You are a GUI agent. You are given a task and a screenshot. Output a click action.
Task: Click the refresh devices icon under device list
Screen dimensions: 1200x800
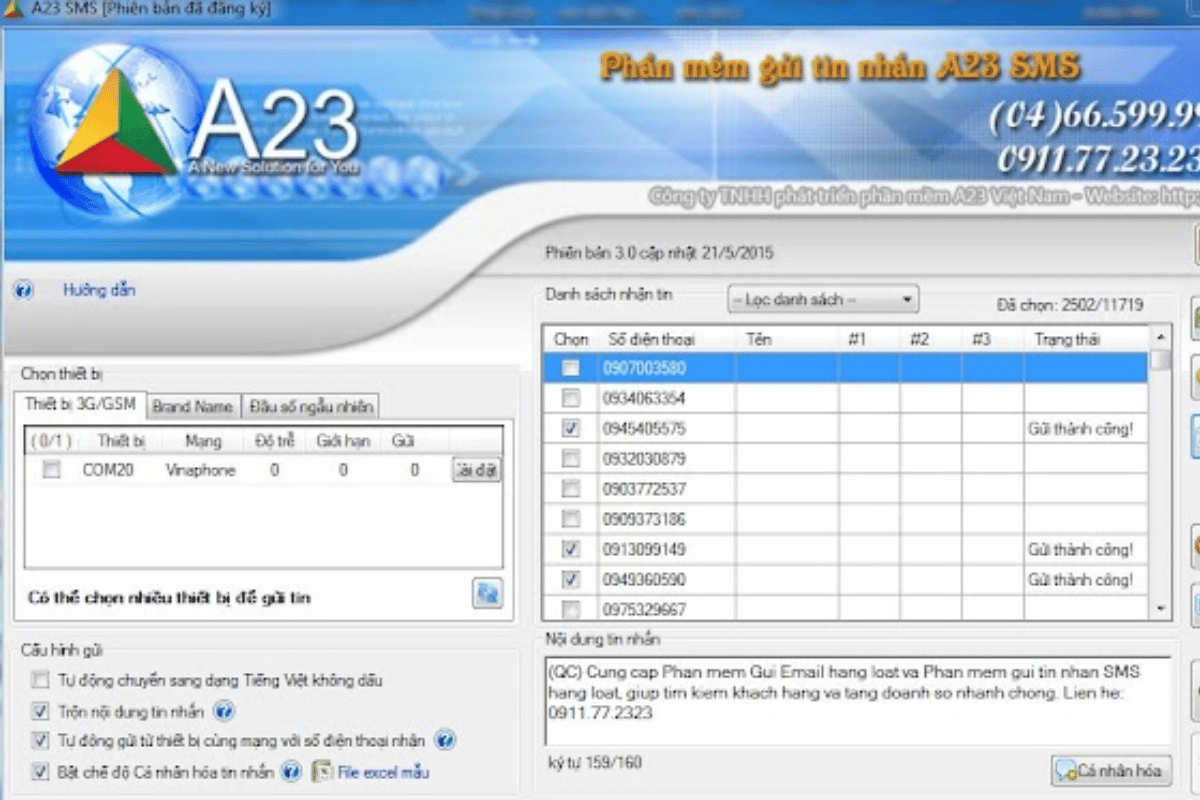click(488, 593)
